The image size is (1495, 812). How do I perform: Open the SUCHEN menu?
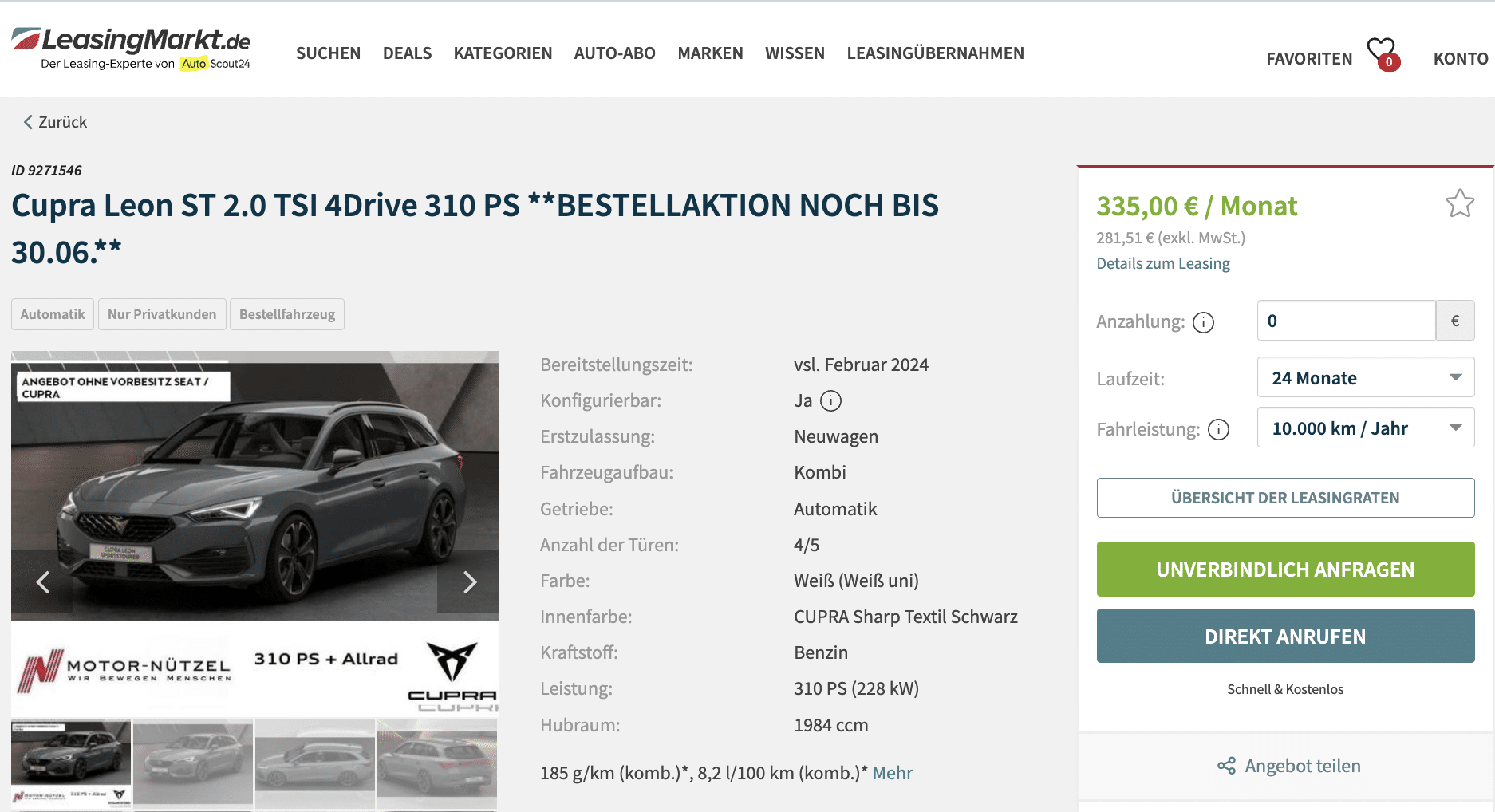(x=328, y=53)
